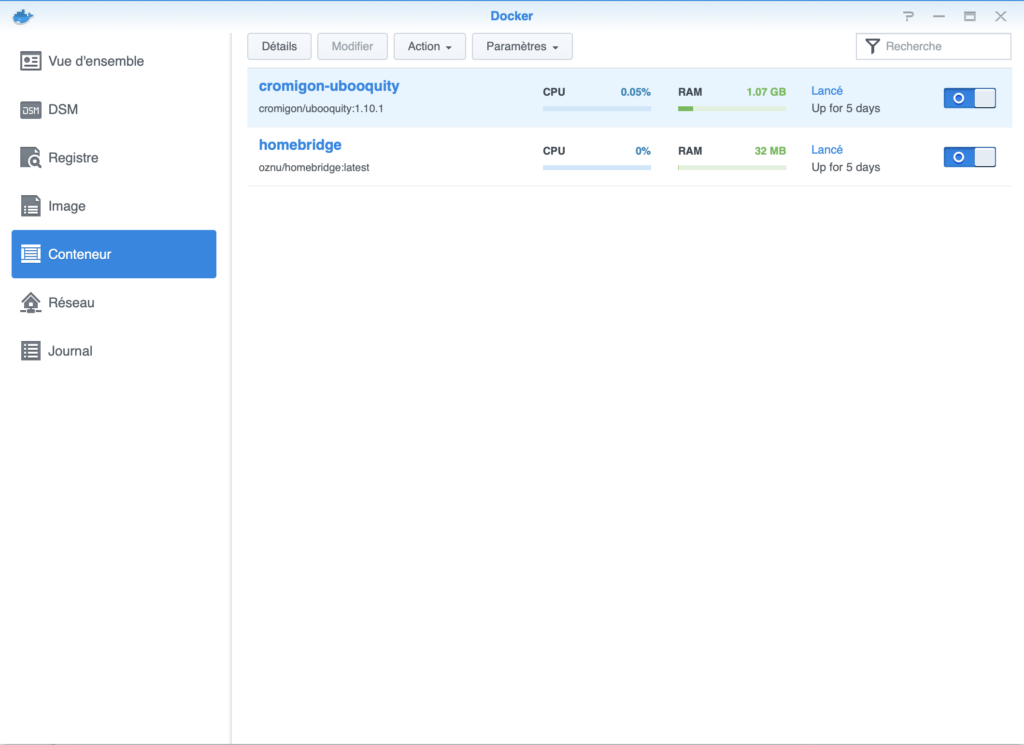Click the 32 MB RAM value

click(x=770, y=151)
